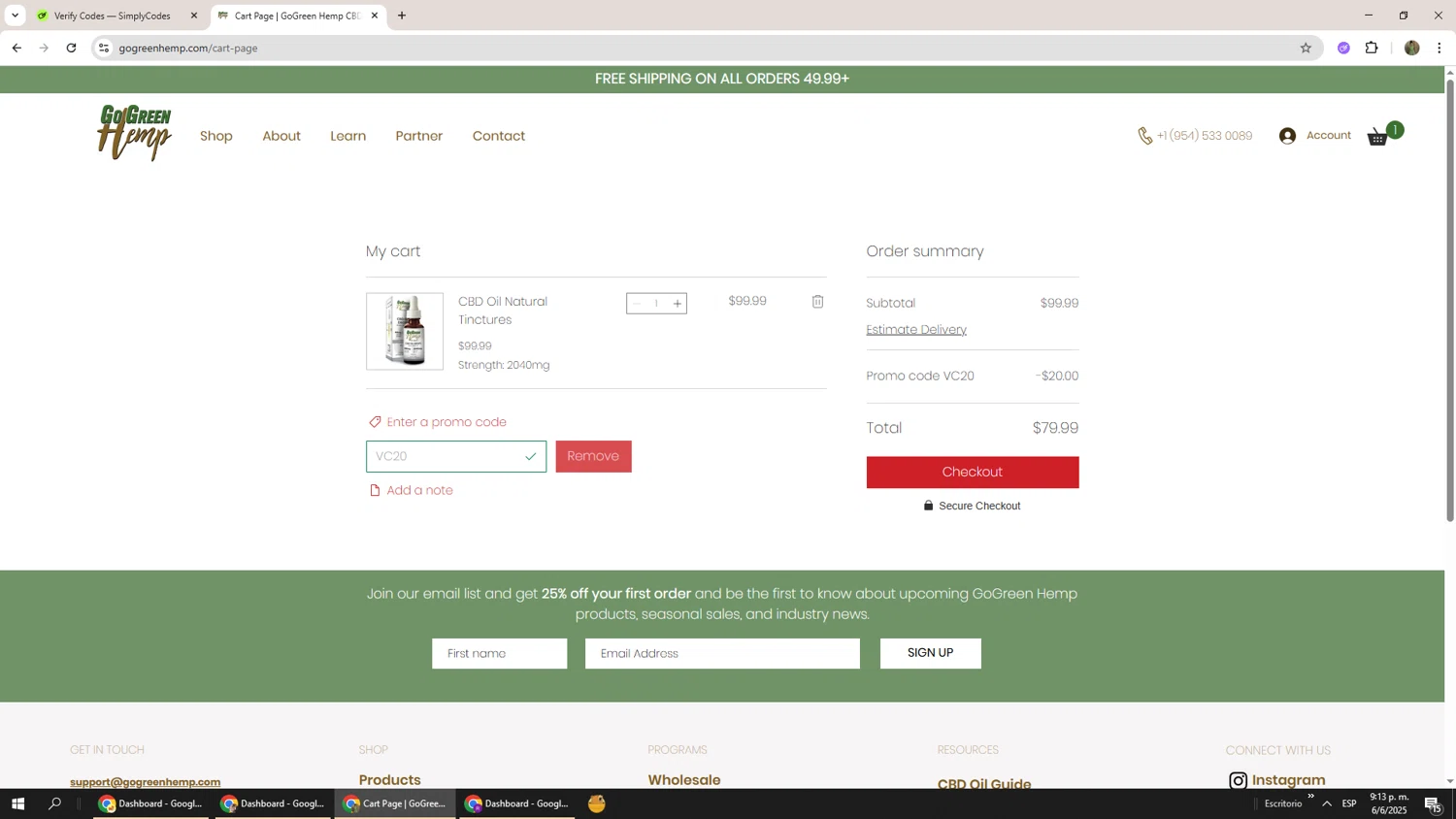Click the phone number +1 (954) 533 0089
This screenshot has height=819, width=1456.
pyautogui.click(x=1205, y=136)
